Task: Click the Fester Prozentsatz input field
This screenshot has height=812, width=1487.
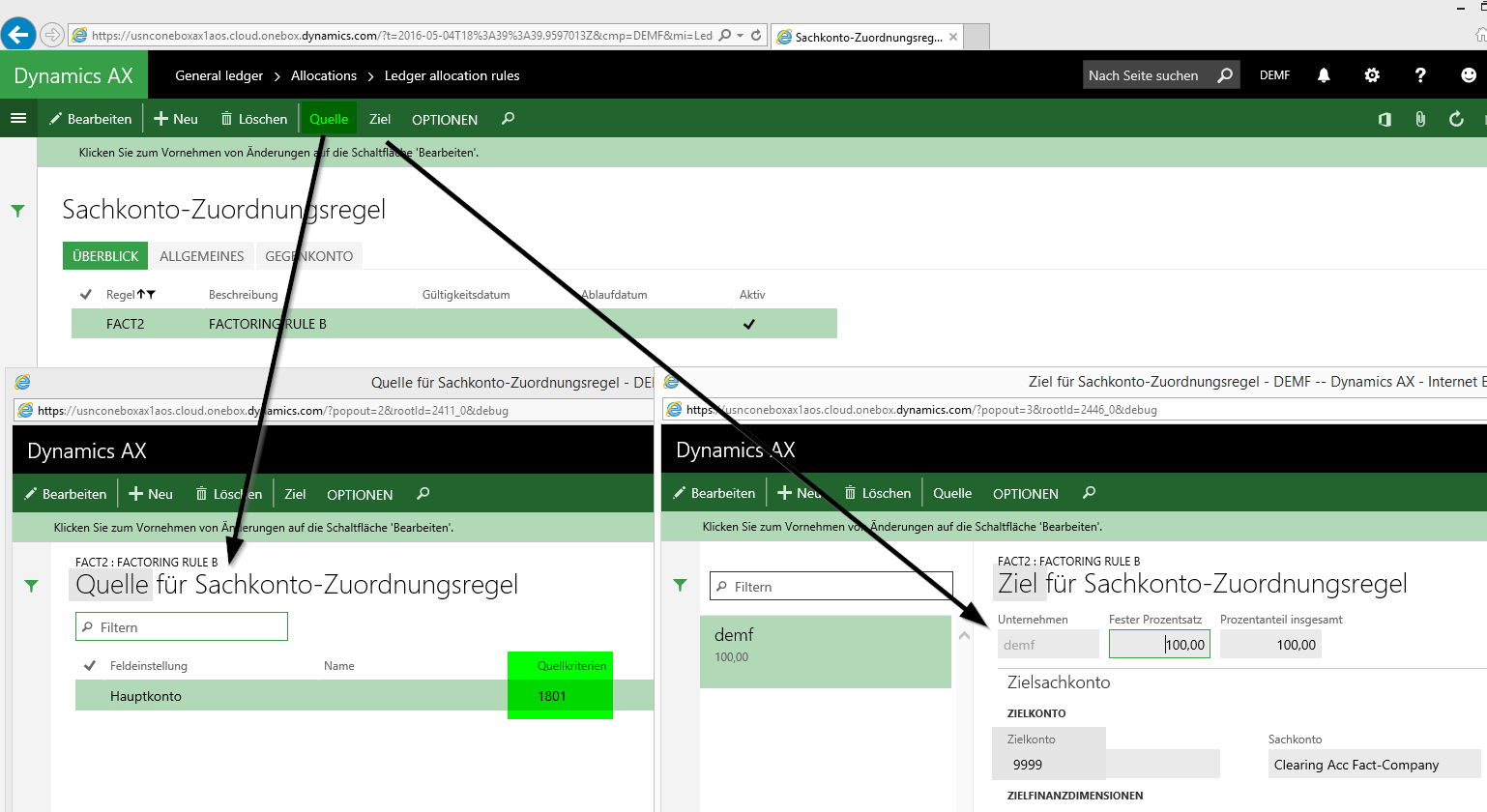Action: click(1158, 645)
